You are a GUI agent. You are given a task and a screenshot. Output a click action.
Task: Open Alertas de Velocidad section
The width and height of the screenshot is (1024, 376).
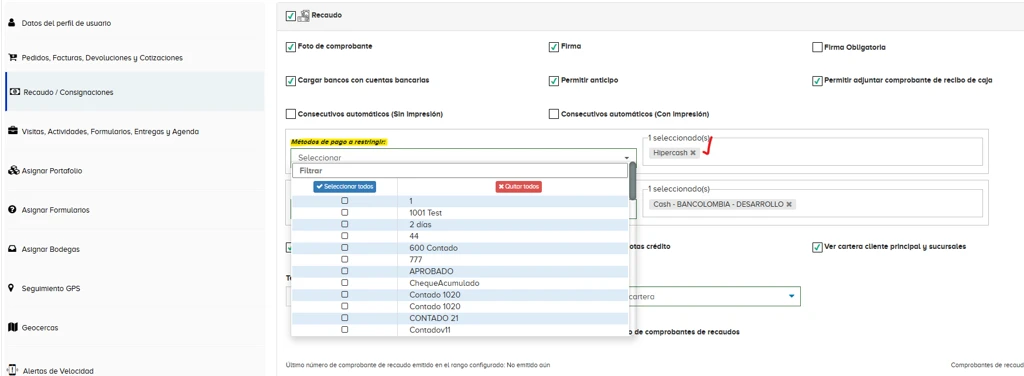[58, 371]
